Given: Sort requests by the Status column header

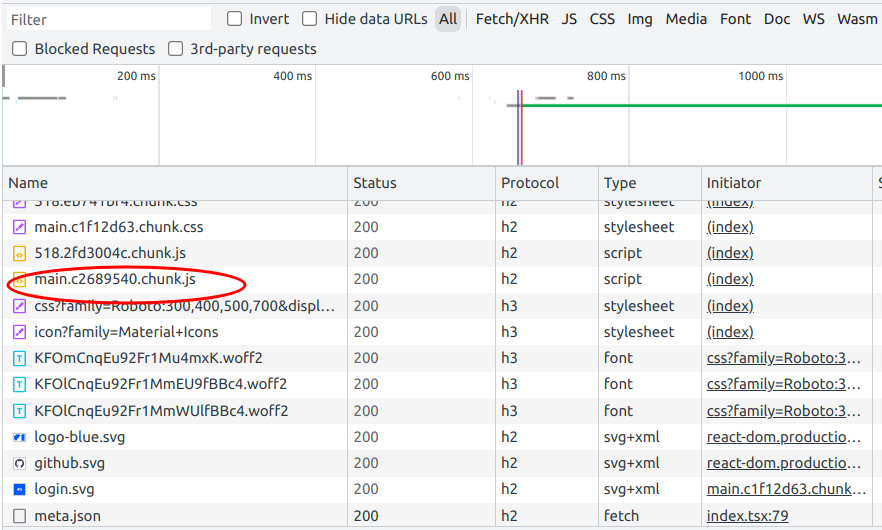Looking at the screenshot, I should [x=375, y=183].
